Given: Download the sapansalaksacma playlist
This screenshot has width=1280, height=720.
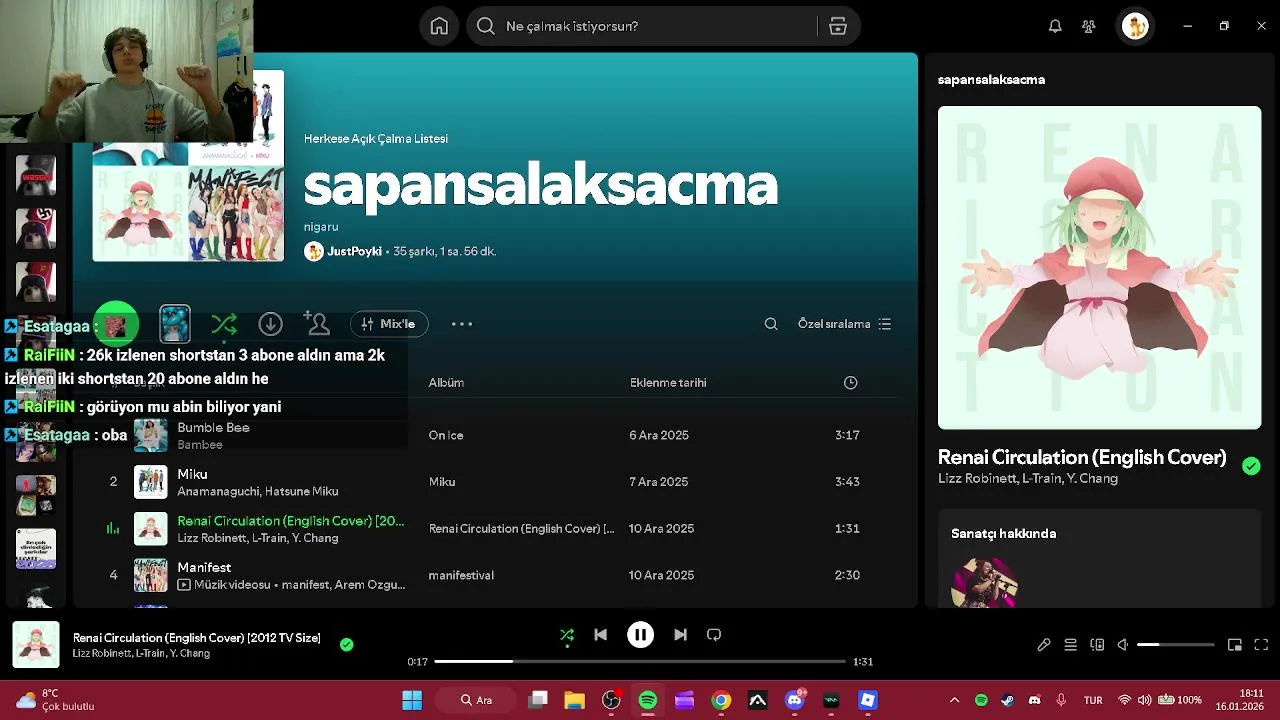Looking at the screenshot, I should pyautogui.click(x=270, y=324).
